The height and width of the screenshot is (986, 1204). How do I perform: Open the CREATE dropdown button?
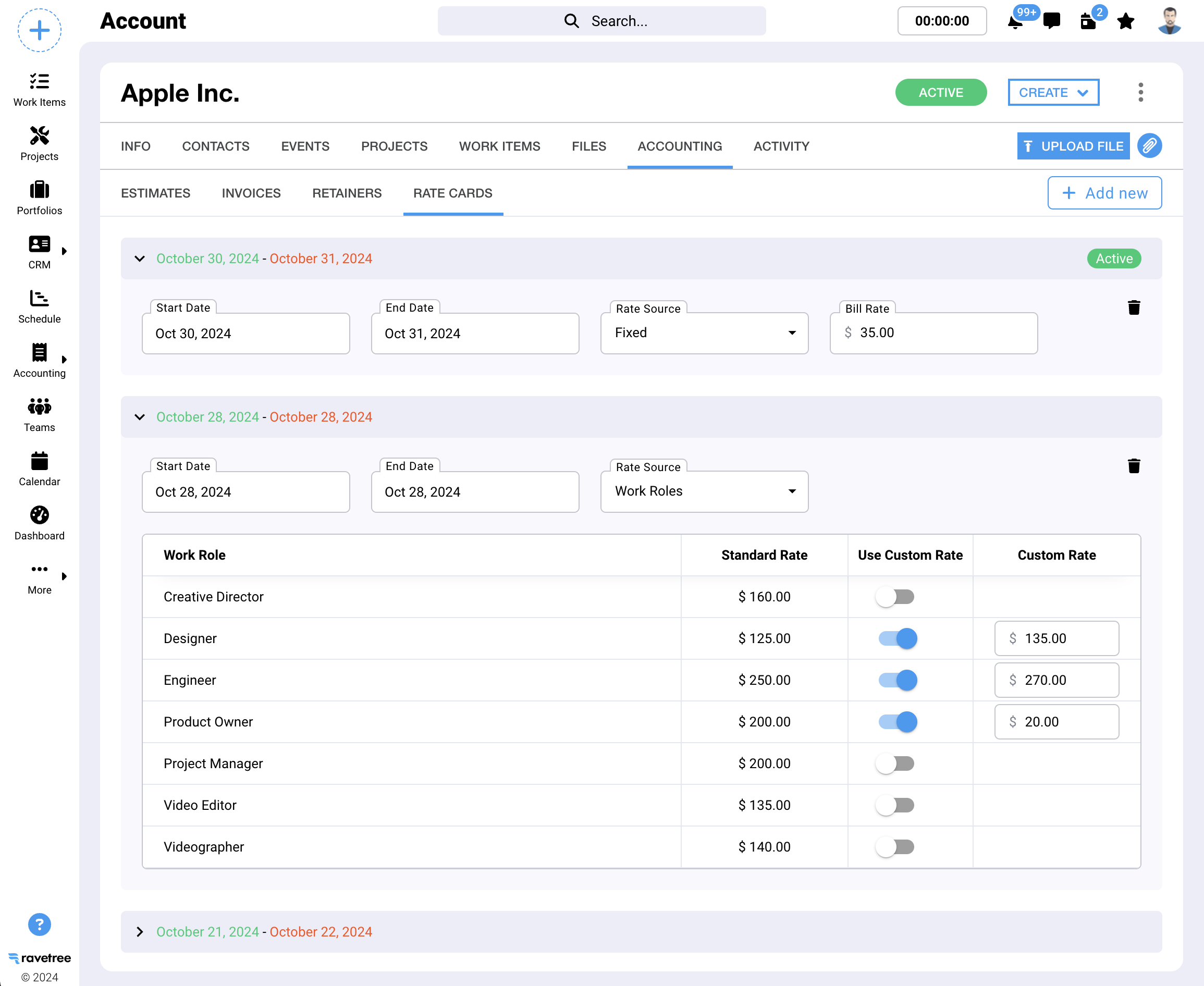(1053, 93)
